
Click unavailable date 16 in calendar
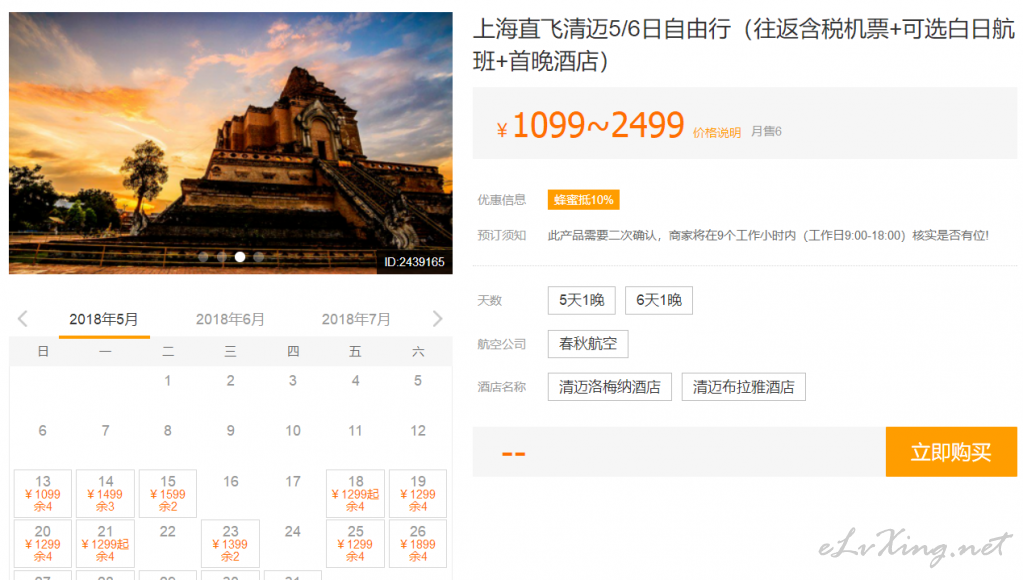coord(230,481)
